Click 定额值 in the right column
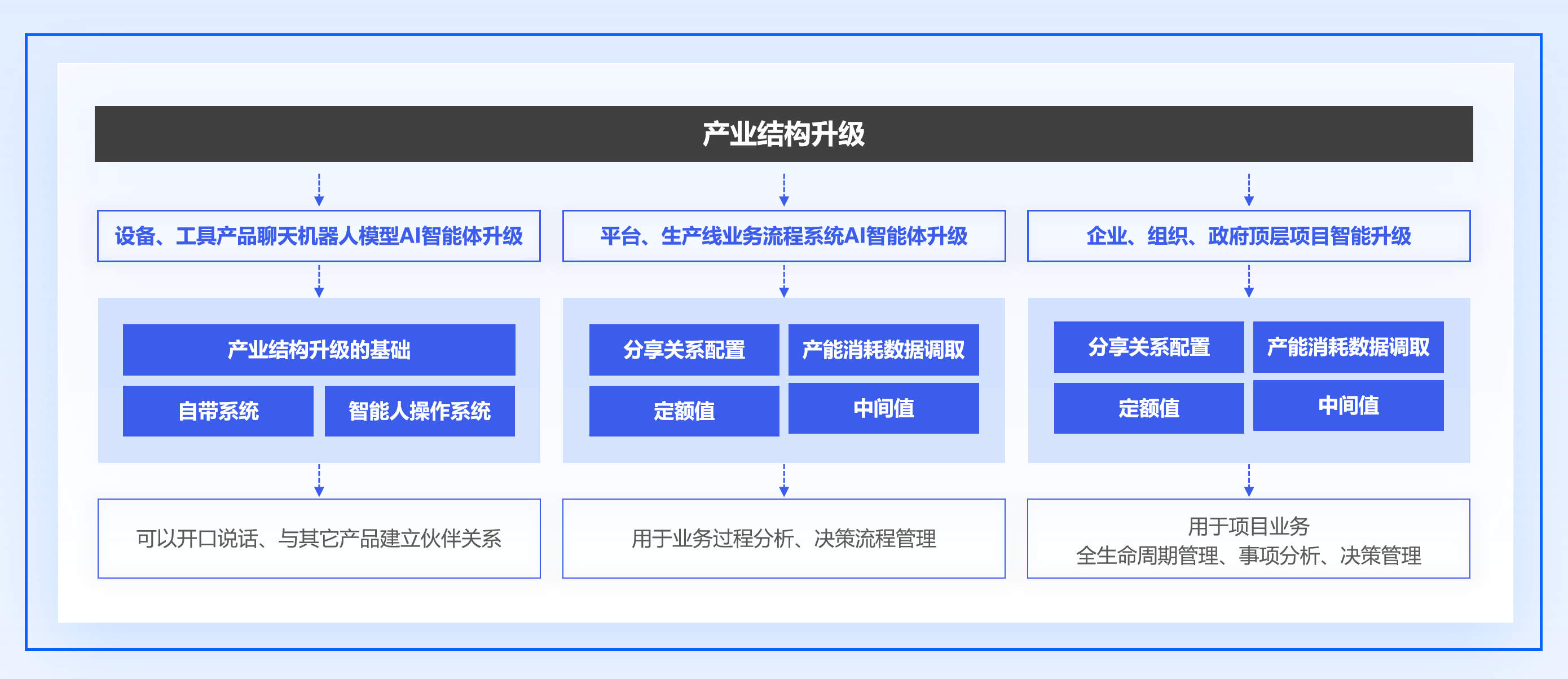Screen dimensions: 1568x679 [1148, 408]
